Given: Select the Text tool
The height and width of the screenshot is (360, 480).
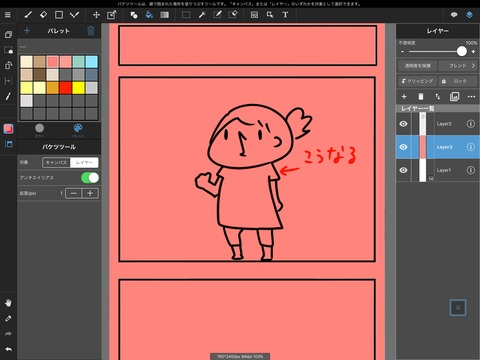Looking at the screenshot, I should (285, 15).
